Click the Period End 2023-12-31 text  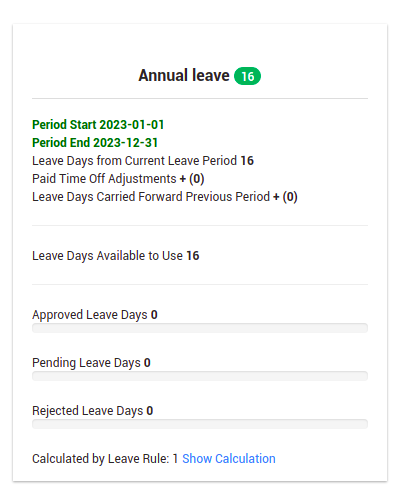[x=95, y=143]
